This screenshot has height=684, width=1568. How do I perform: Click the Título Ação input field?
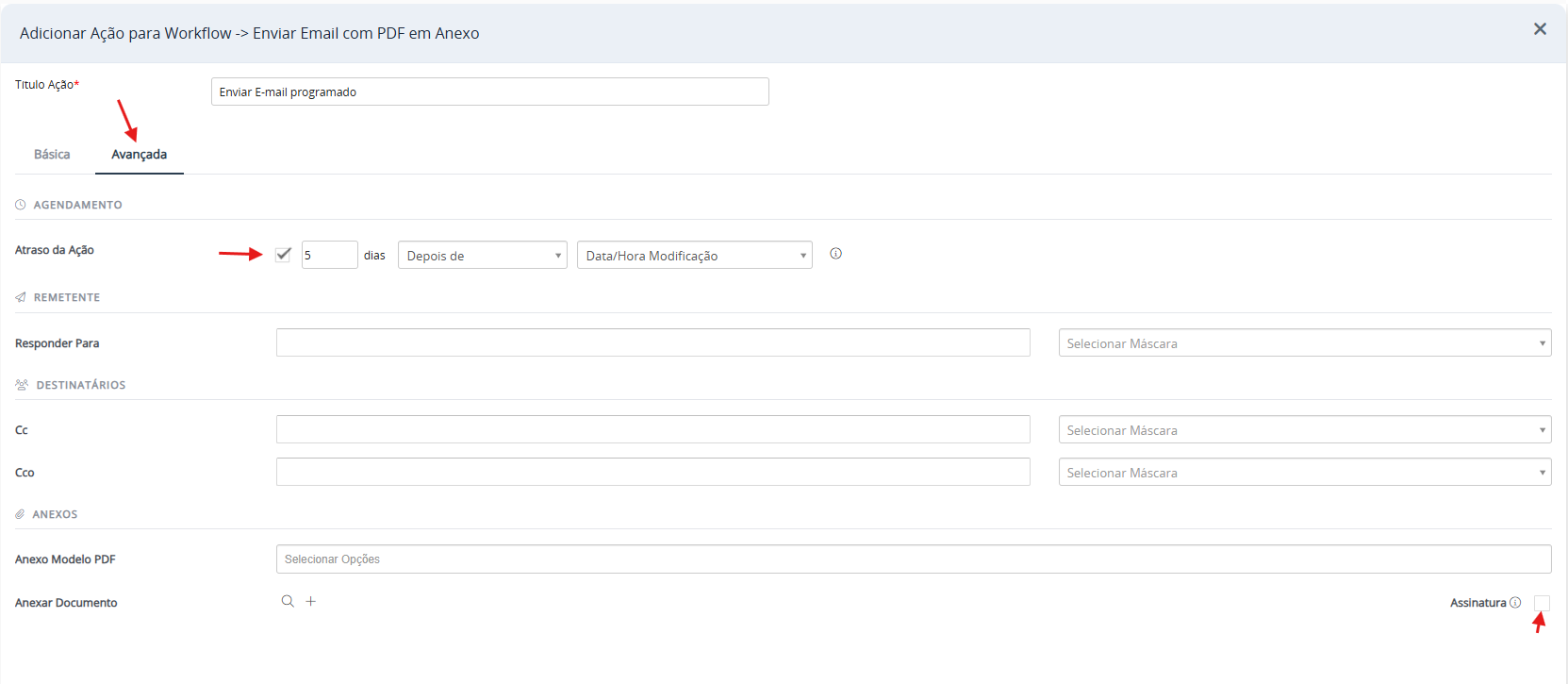pos(490,92)
